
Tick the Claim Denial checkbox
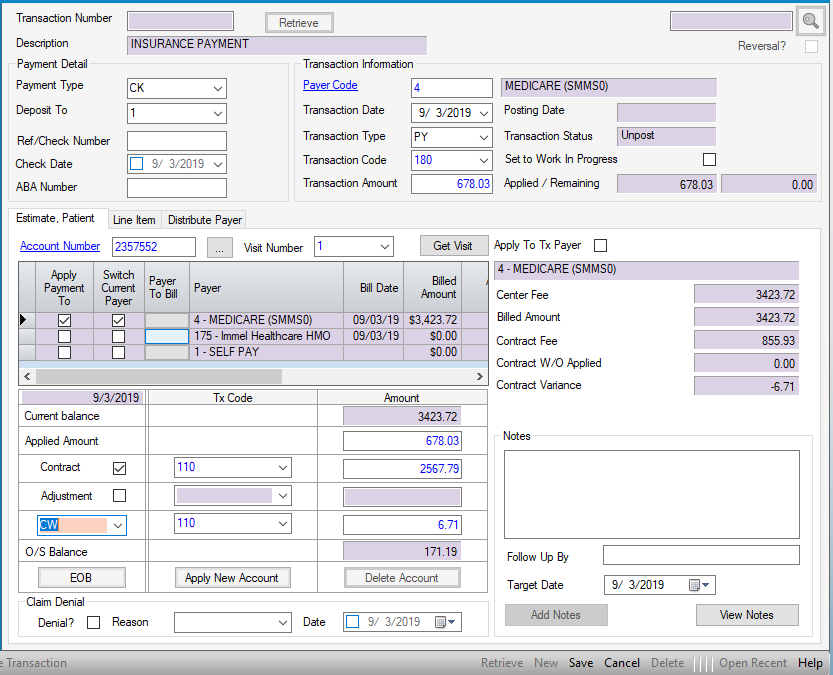click(94, 622)
